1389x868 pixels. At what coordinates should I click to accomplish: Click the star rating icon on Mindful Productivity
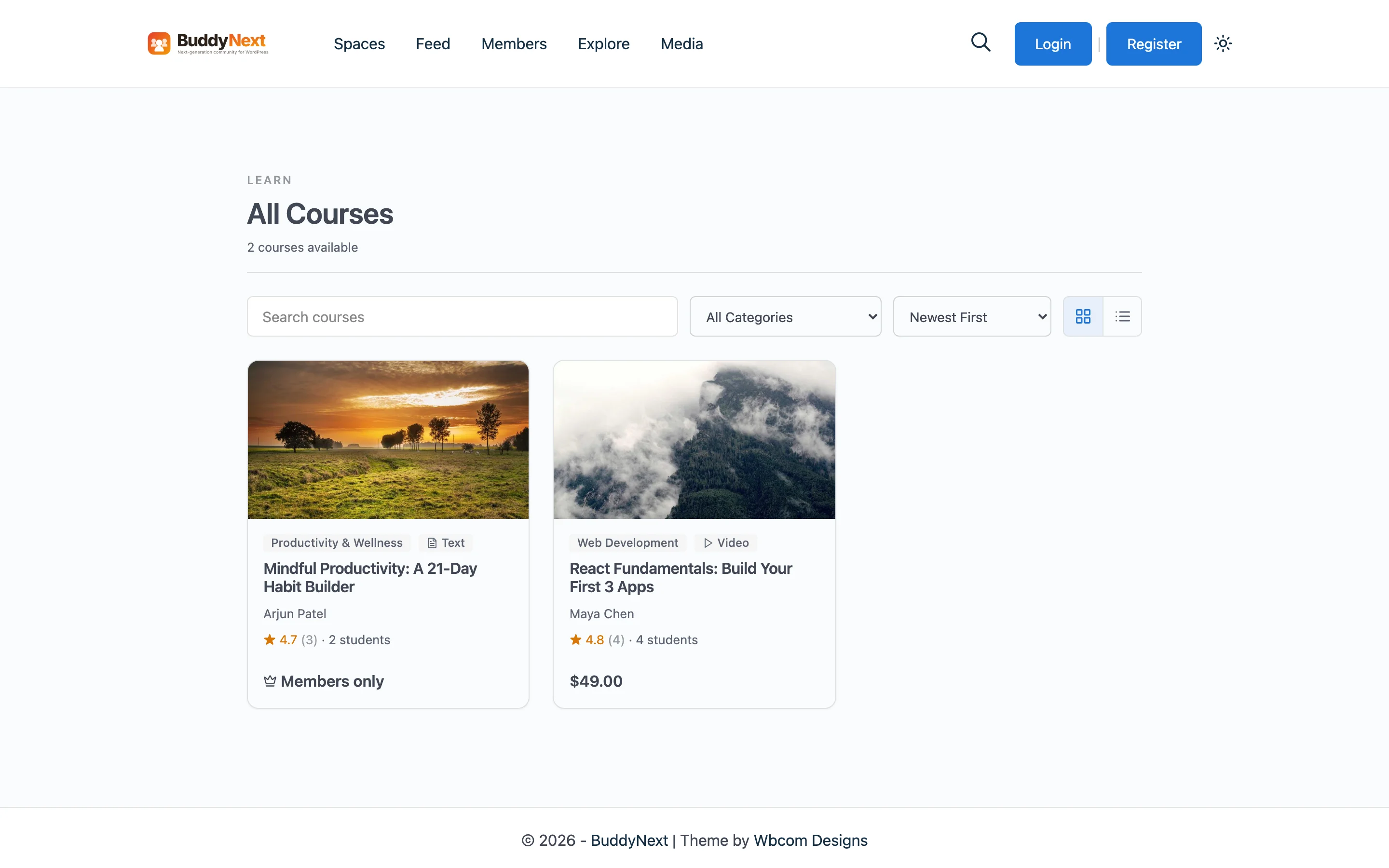tap(269, 639)
